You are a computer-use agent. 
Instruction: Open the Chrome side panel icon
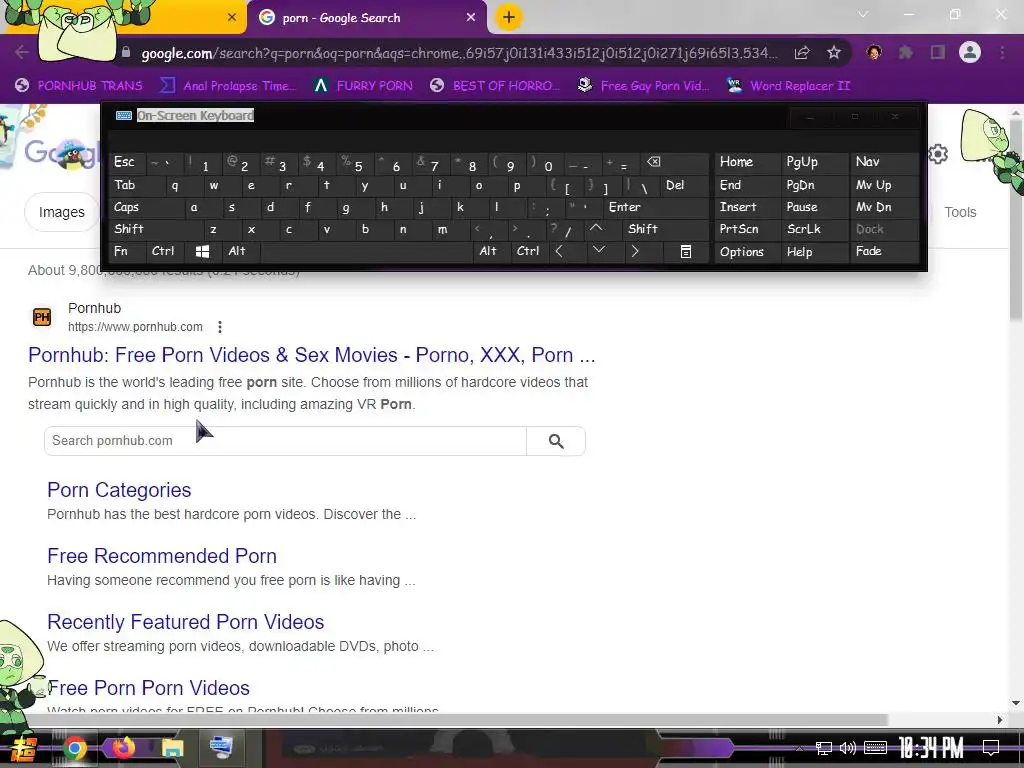point(938,53)
